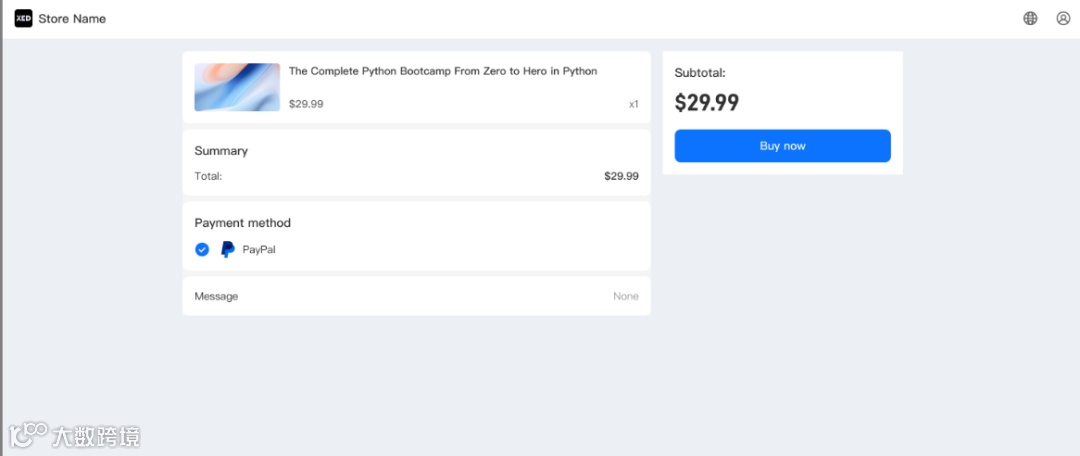Screen dimensions: 1080x456
Task: Click the Store Name header text
Action: click(72, 19)
